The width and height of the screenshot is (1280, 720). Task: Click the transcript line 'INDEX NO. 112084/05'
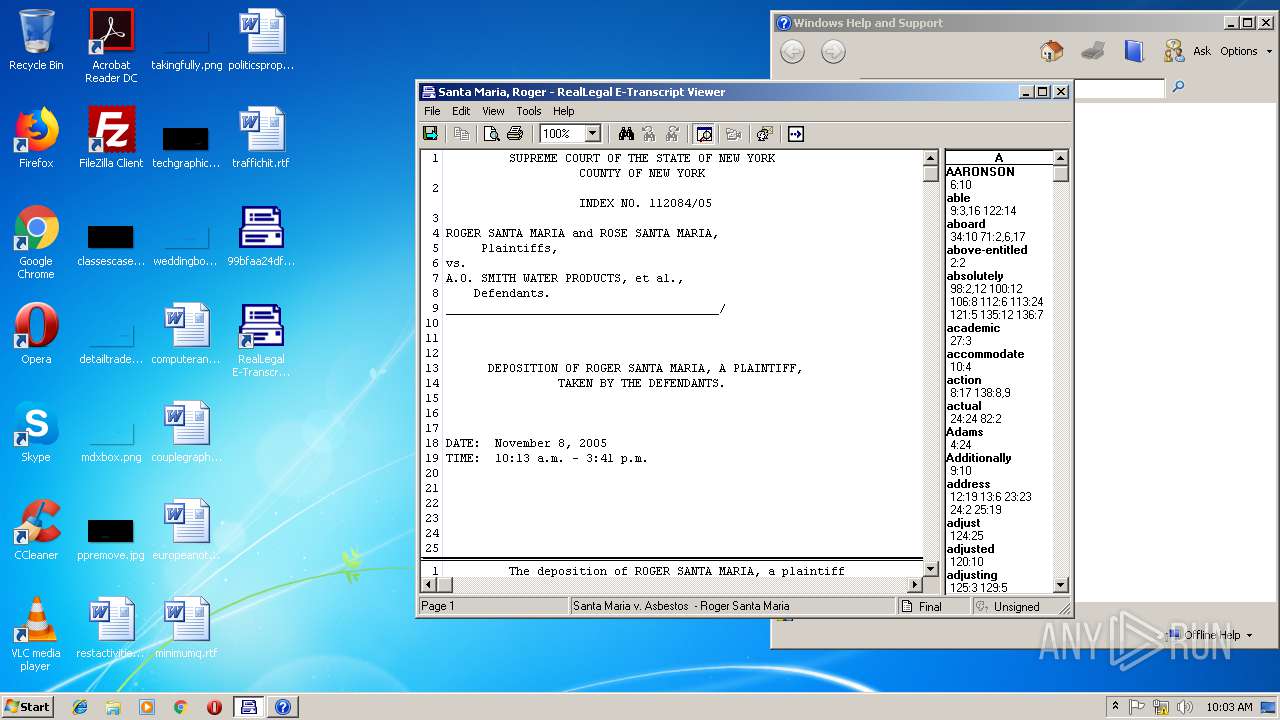(645, 203)
